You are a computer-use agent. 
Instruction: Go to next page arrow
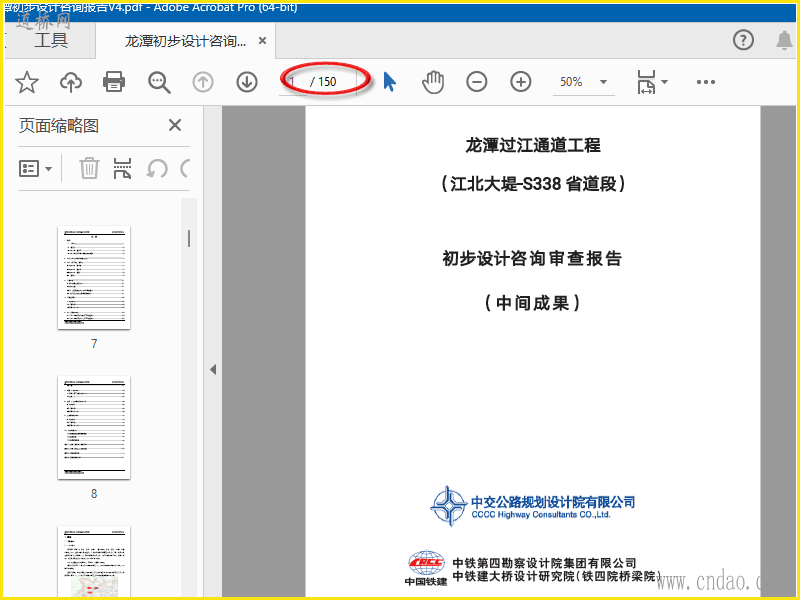click(x=247, y=82)
